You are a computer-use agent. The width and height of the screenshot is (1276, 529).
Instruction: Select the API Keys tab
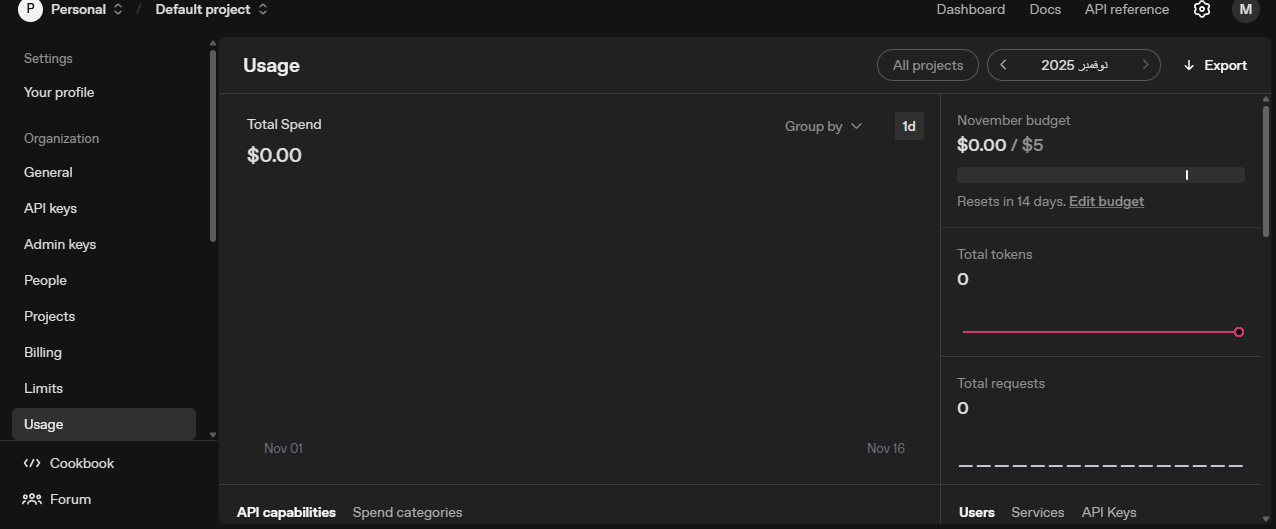point(1109,512)
